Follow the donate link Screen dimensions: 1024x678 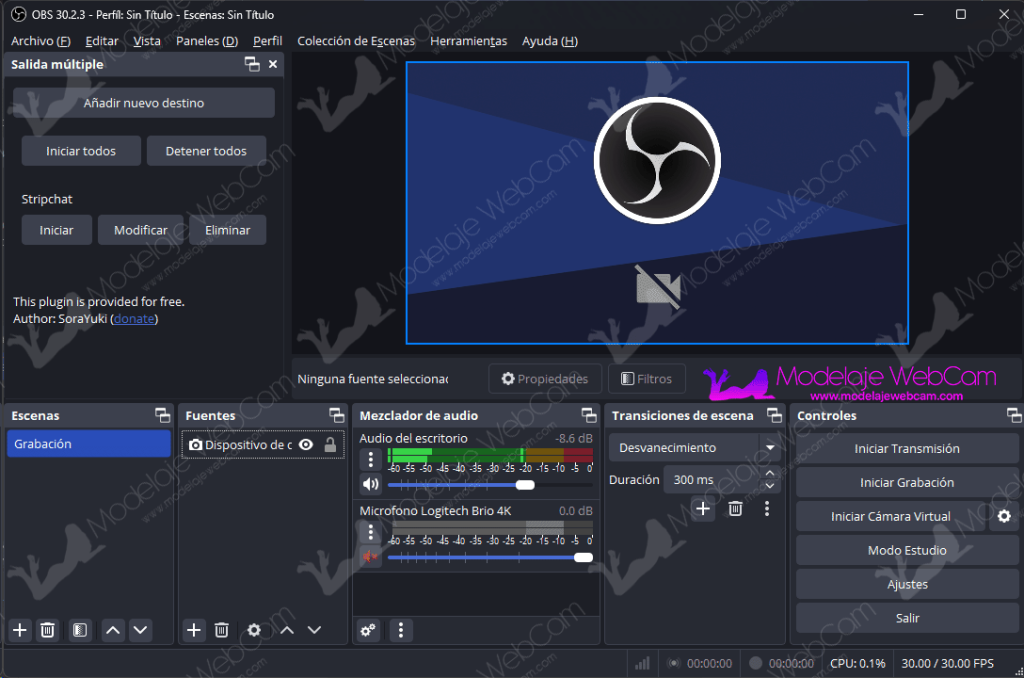point(134,319)
